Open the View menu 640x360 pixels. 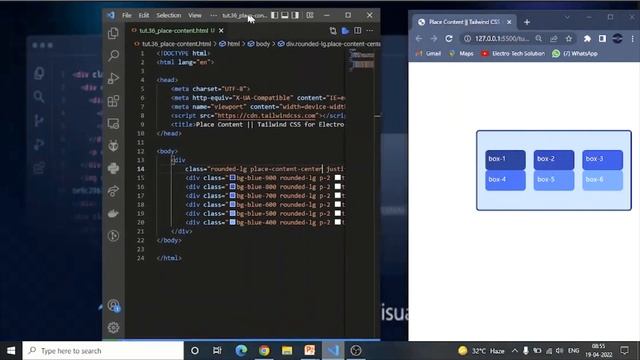pyautogui.click(x=195, y=15)
